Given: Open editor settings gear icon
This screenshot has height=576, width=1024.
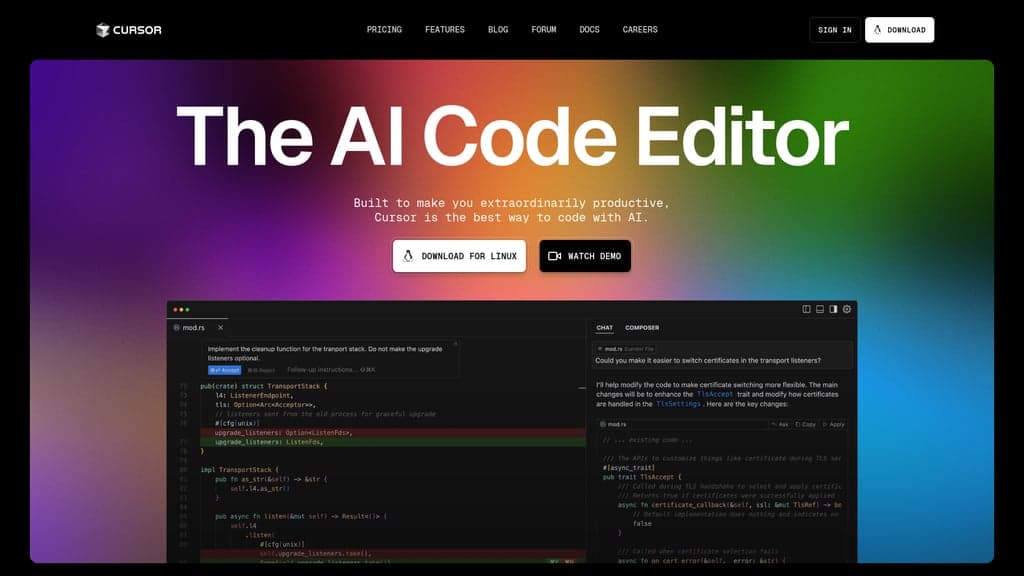Looking at the screenshot, I should pyautogui.click(x=847, y=309).
